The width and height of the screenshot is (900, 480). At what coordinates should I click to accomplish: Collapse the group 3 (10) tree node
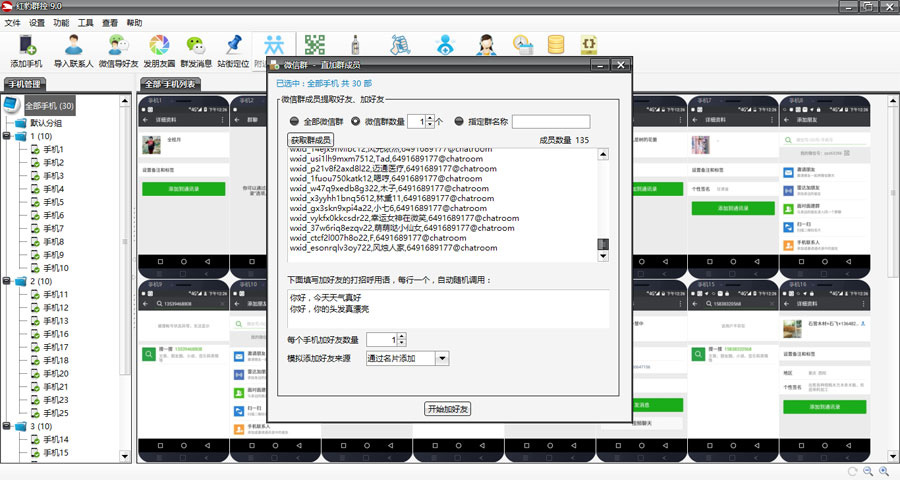6,427
